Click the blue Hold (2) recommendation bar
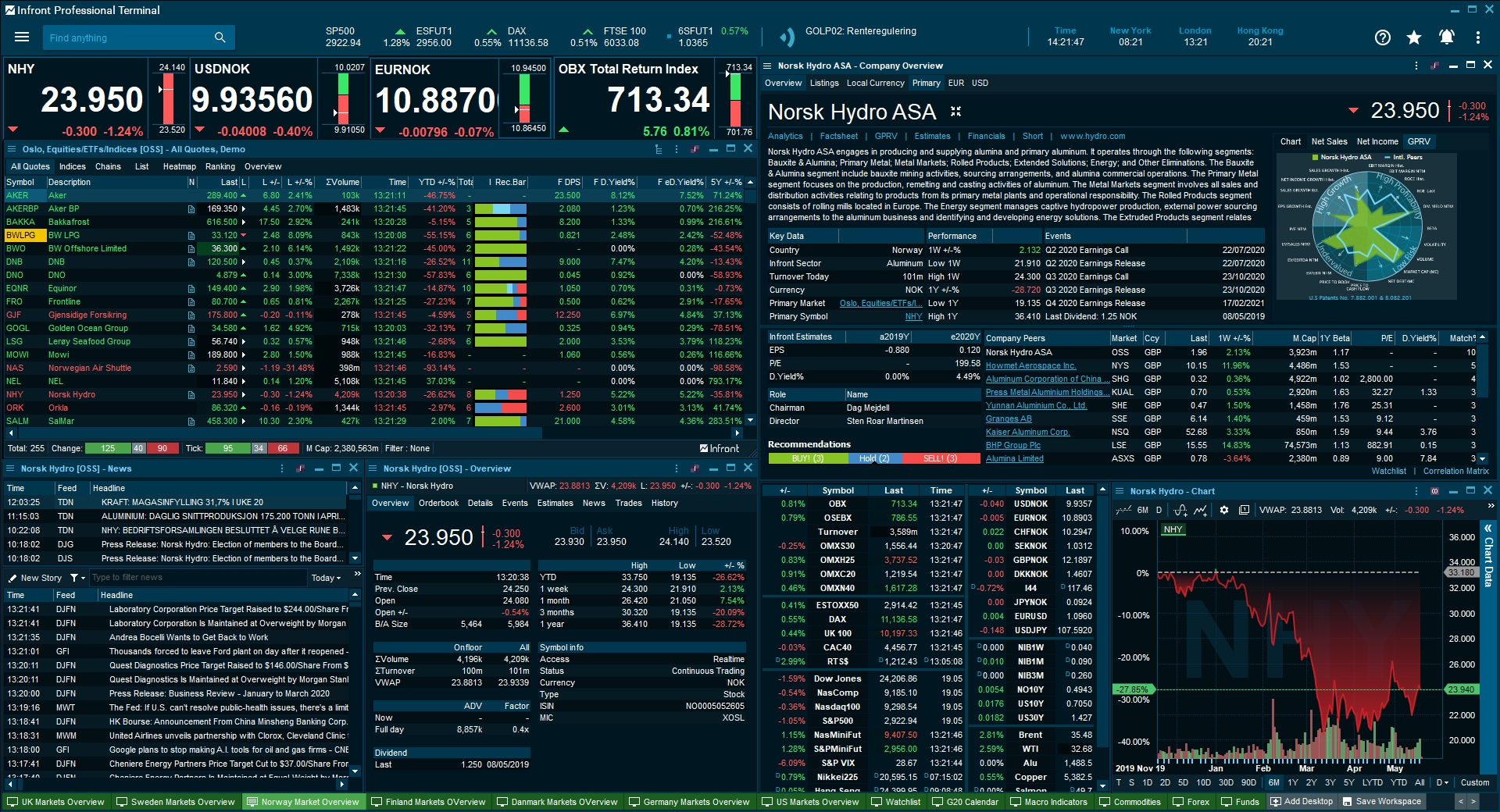This screenshot has width=1500, height=812. coord(874,458)
